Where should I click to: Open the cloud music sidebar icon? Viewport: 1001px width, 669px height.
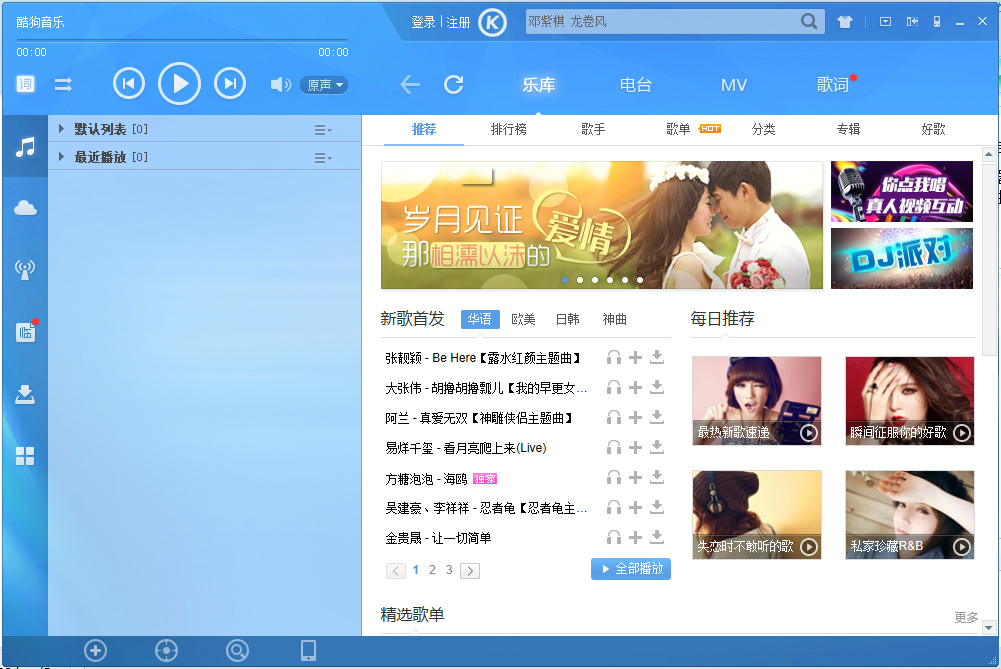(26, 208)
